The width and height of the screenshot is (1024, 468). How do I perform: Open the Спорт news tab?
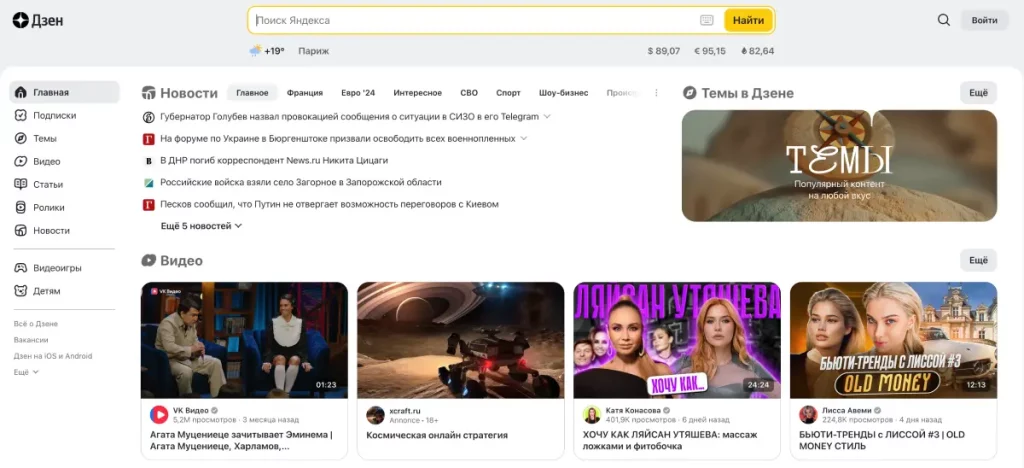coord(508,93)
